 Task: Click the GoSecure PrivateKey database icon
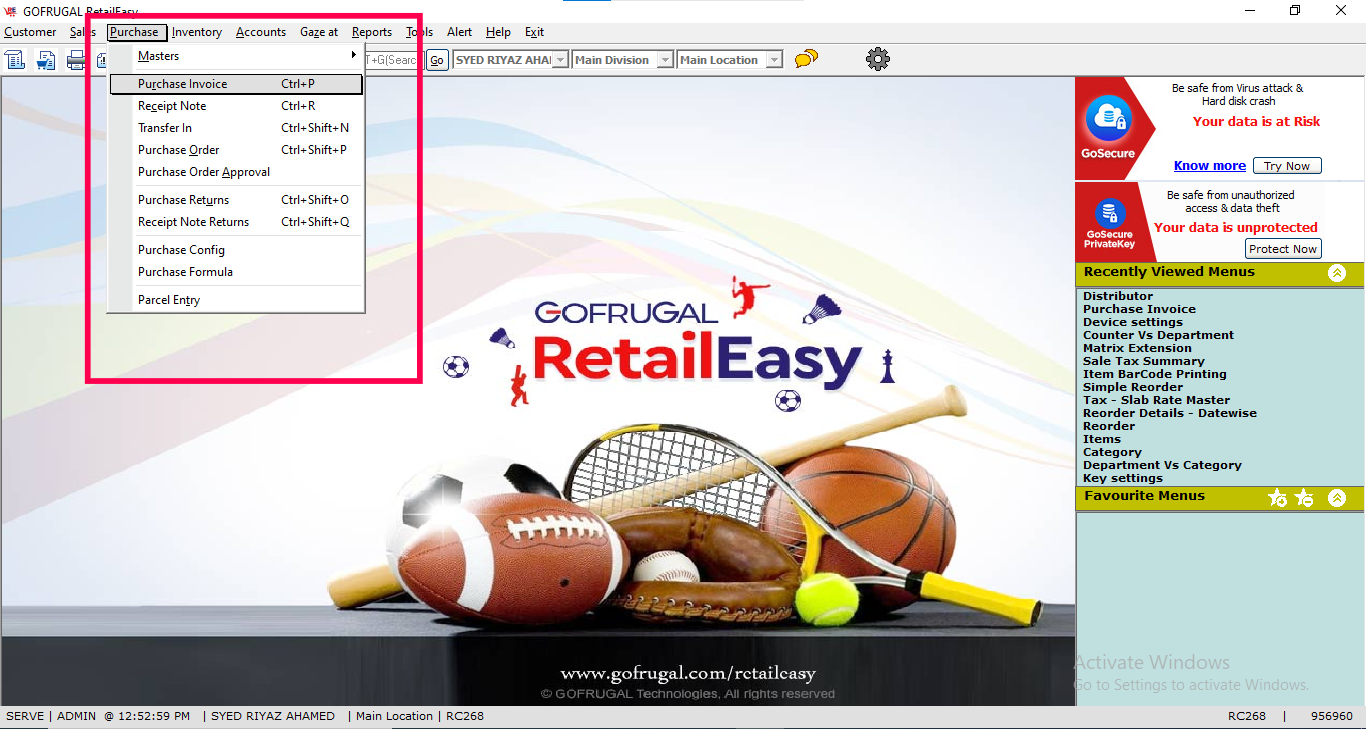coord(1108,213)
